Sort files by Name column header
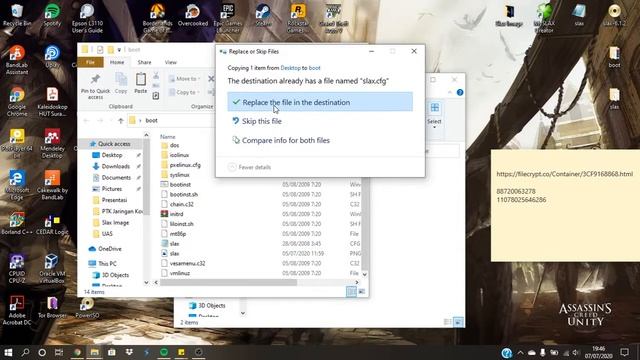Image resolution: width=640 pixels, height=360 pixels. click(168, 137)
